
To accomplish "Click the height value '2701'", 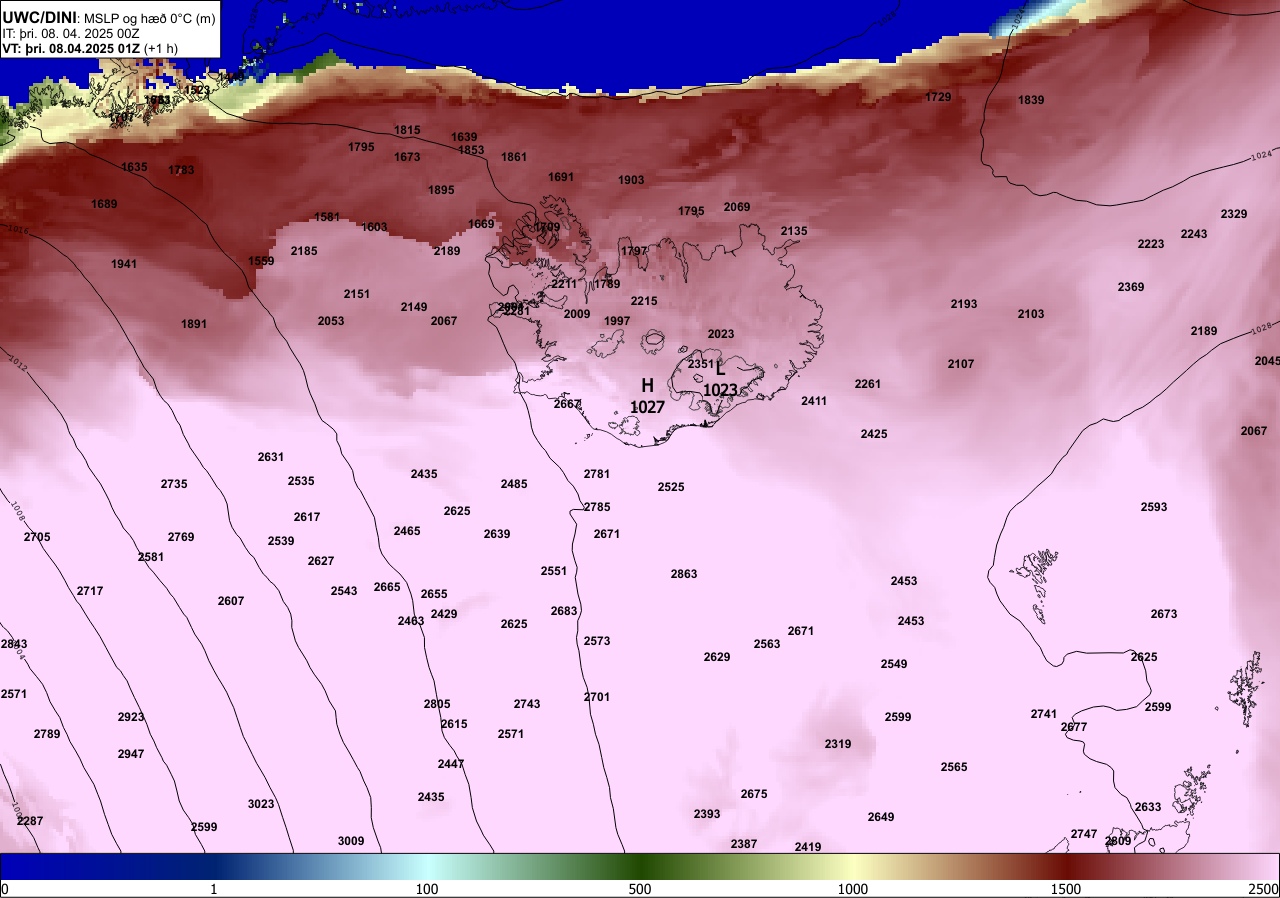I will (x=597, y=697).
